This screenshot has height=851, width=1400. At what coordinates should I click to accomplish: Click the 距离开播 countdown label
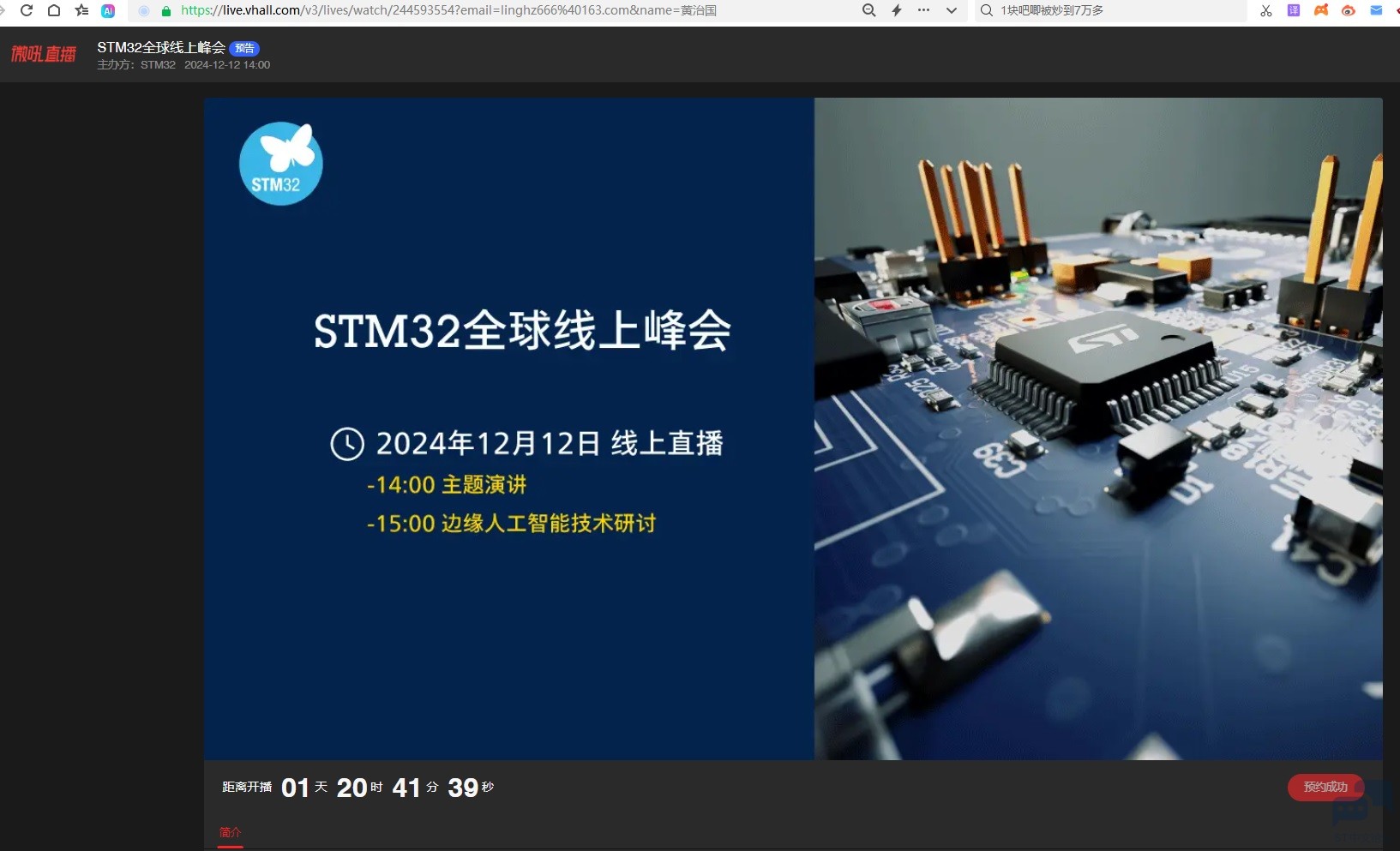coord(247,787)
